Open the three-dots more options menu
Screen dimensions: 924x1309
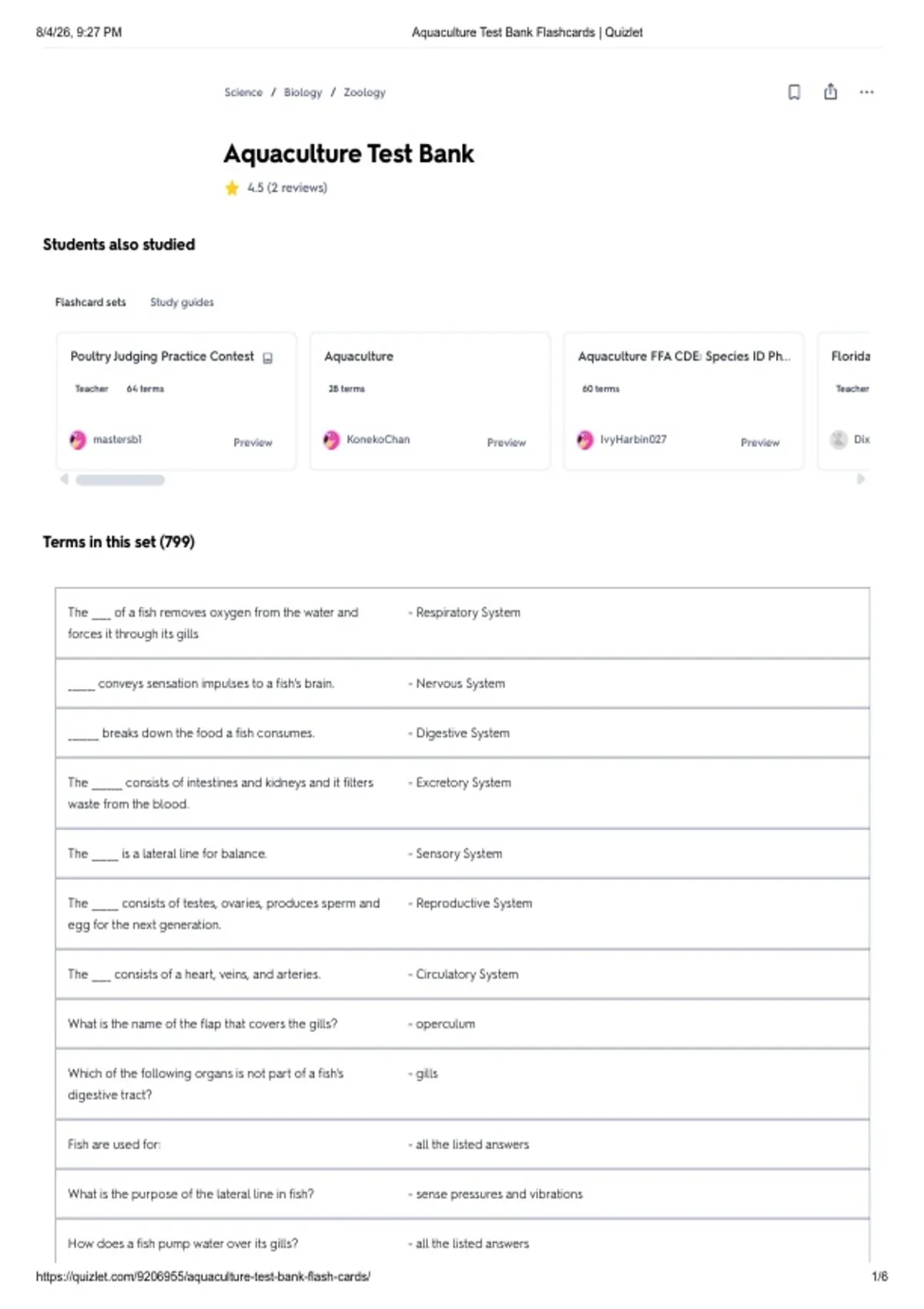tap(866, 92)
